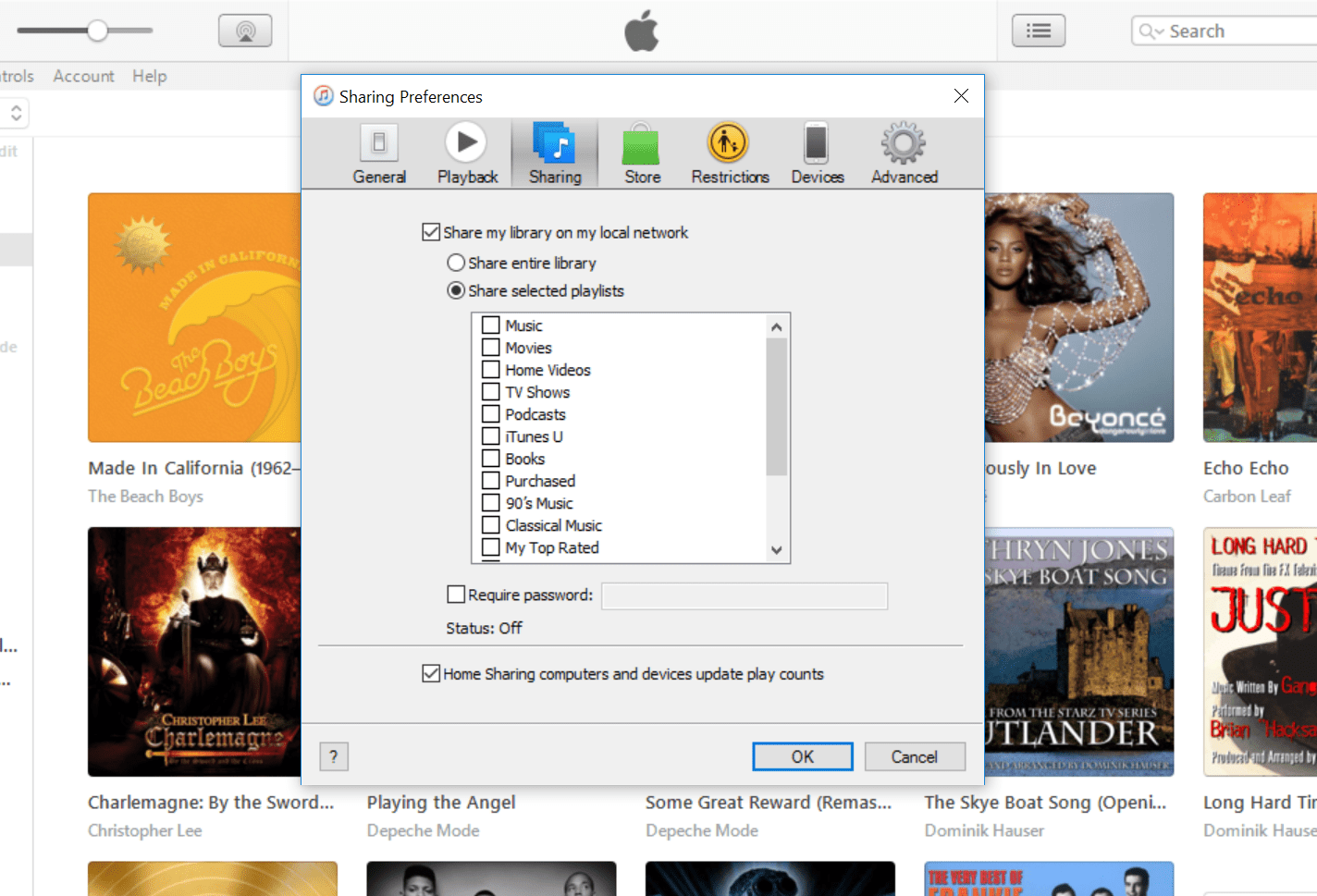Click the media type selector arrows
Viewport: 1317px width, 896px height.
click(16, 114)
